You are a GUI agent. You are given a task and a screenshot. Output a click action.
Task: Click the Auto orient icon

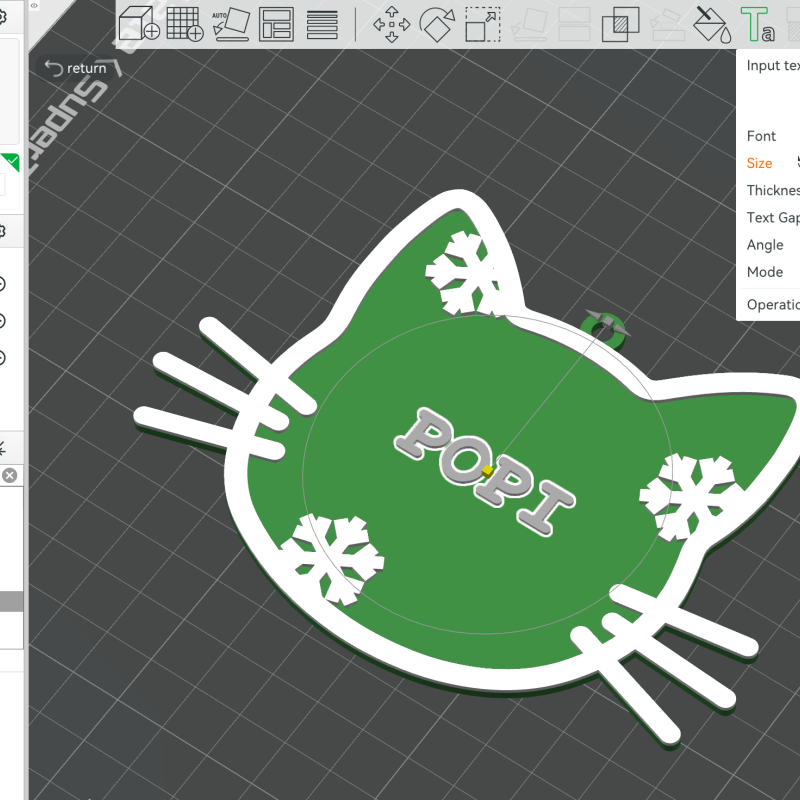point(230,23)
